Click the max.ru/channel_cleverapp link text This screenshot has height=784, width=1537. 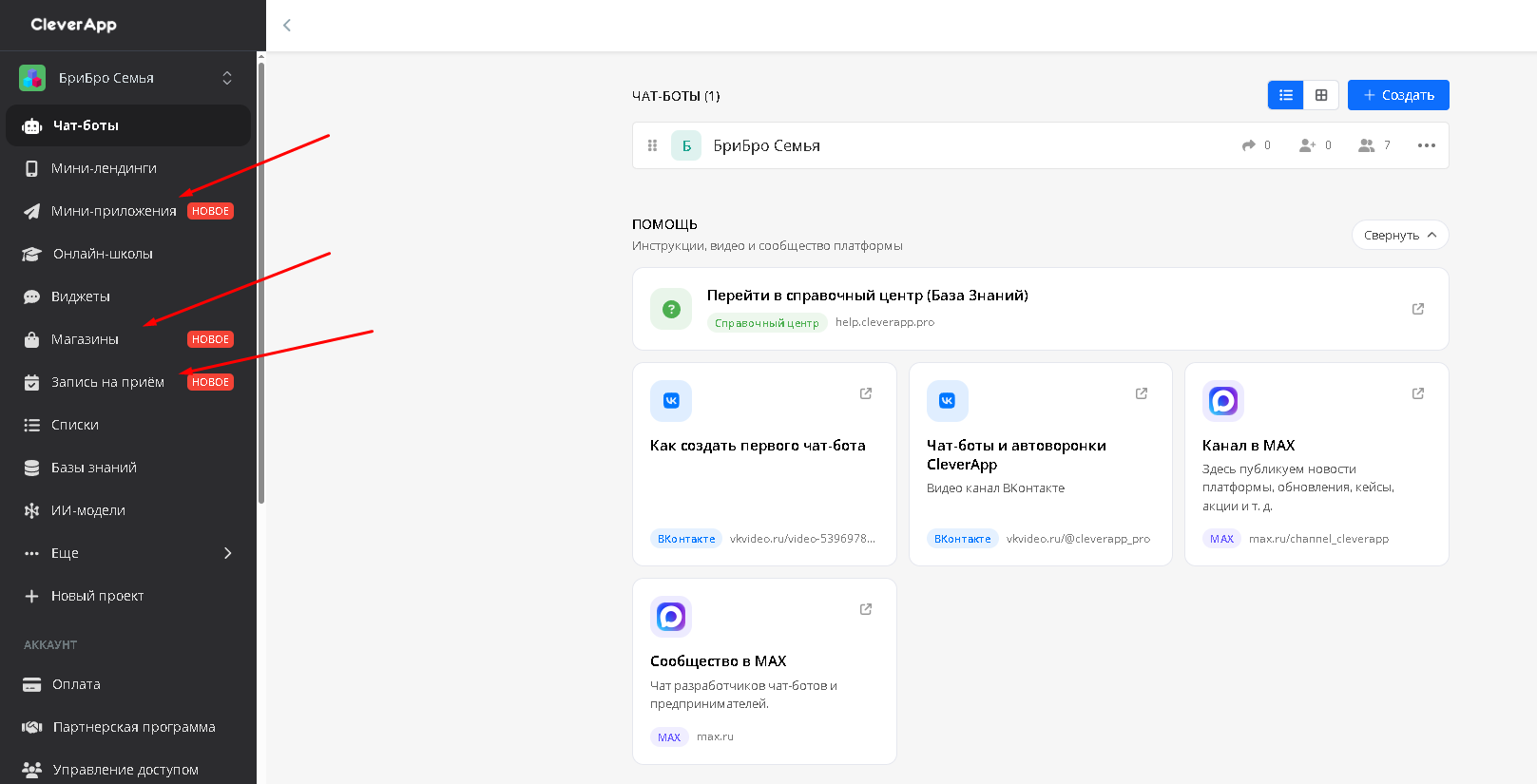[x=1318, y=539]
